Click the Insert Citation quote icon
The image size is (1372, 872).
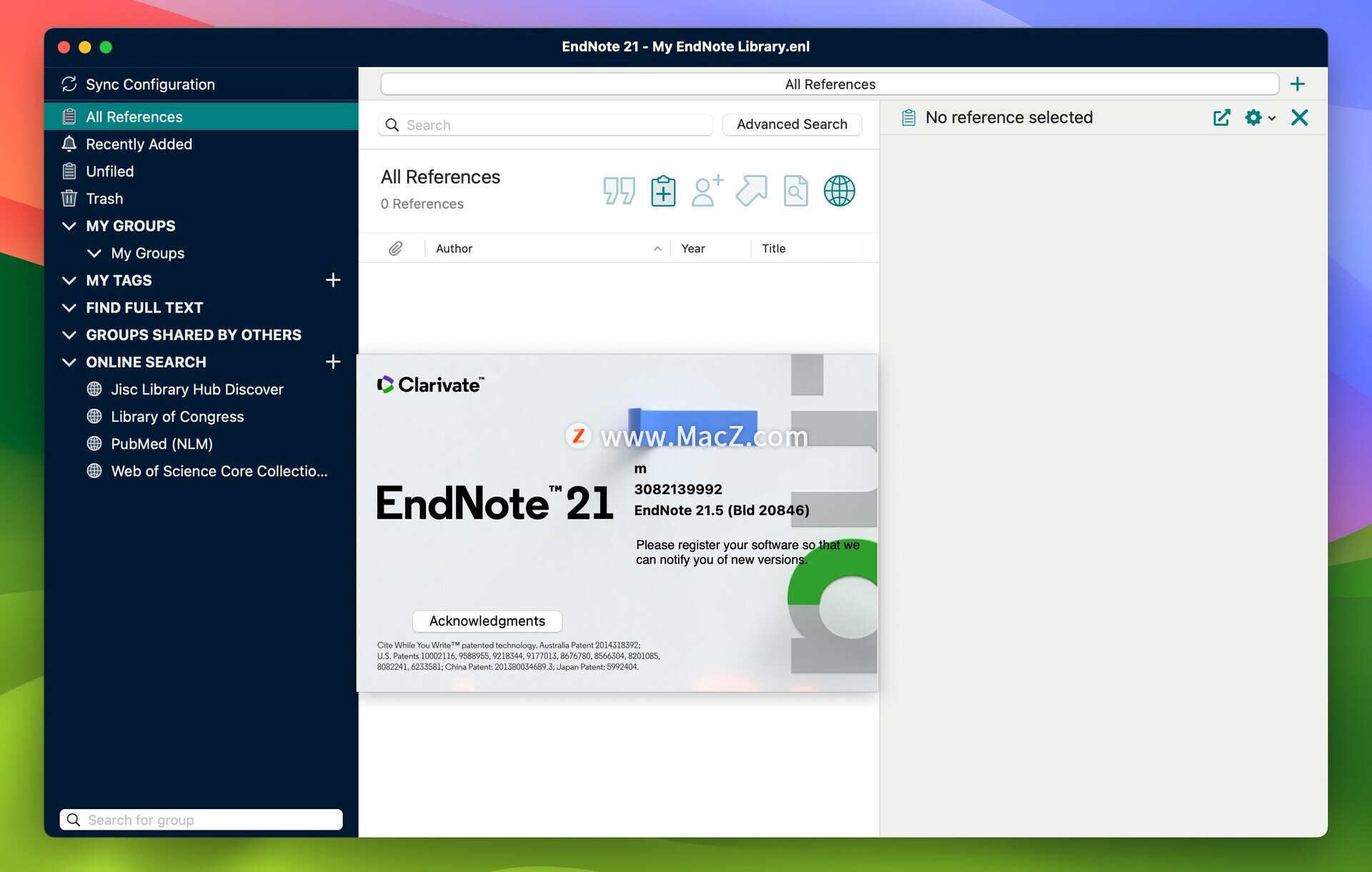[619, 191]
